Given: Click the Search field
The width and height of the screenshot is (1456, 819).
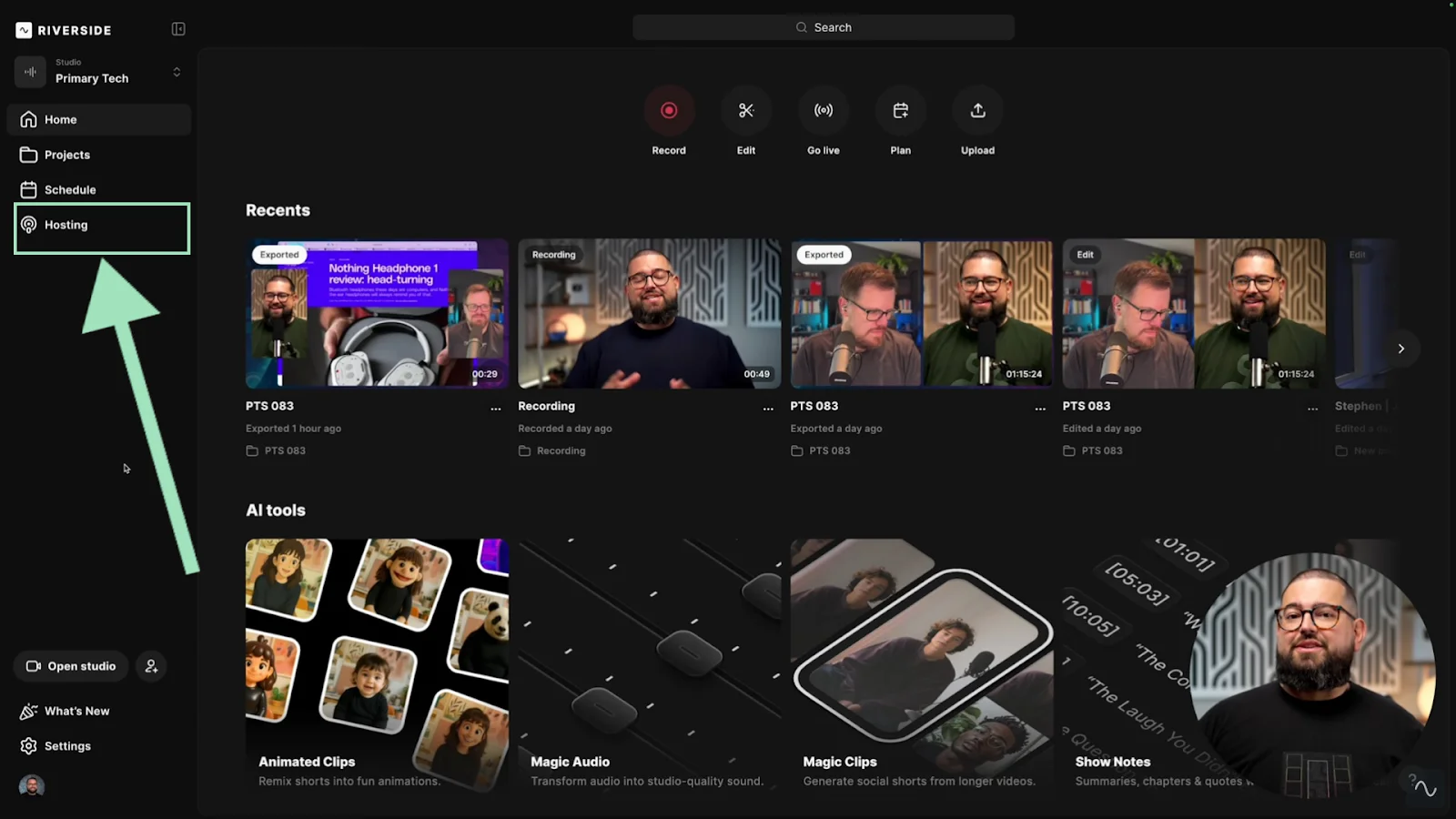Looking at the screenshot, I should tap(824, 27).
